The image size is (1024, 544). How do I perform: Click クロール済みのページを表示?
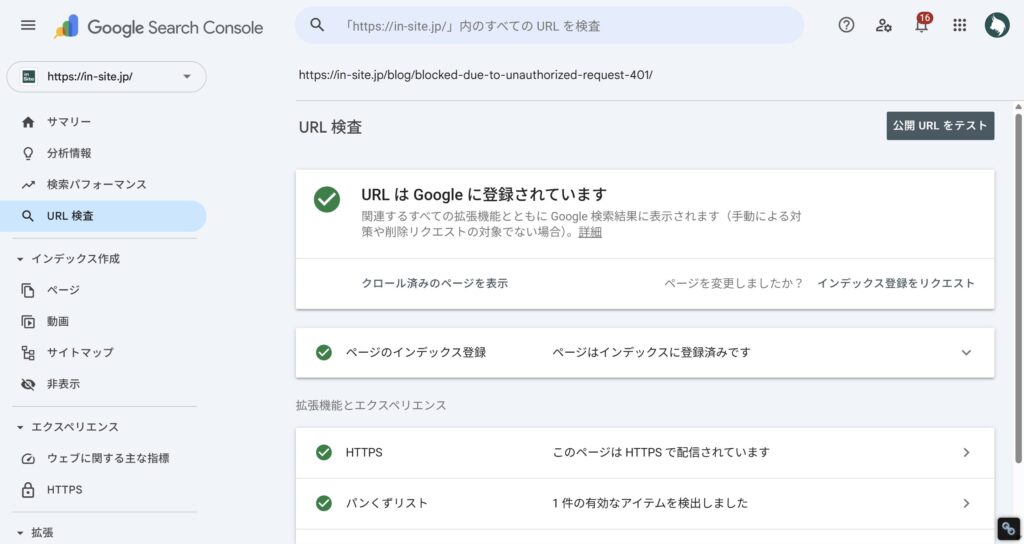[x=435, y=283]
